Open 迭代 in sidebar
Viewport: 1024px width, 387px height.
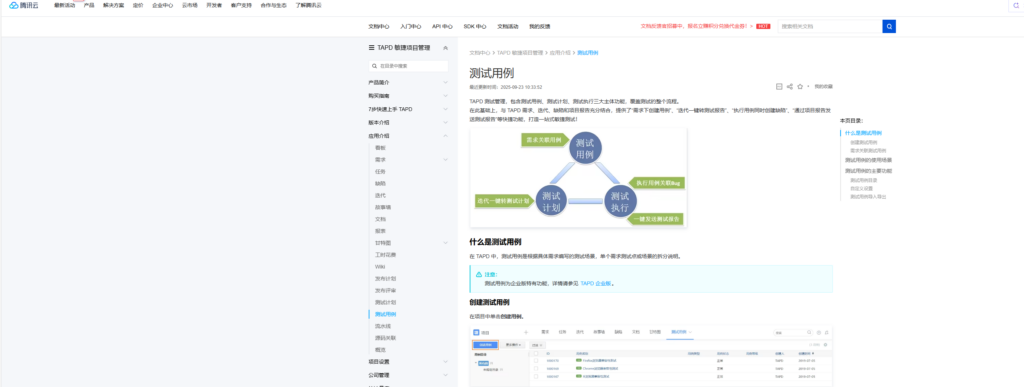(x=380, y=195)
